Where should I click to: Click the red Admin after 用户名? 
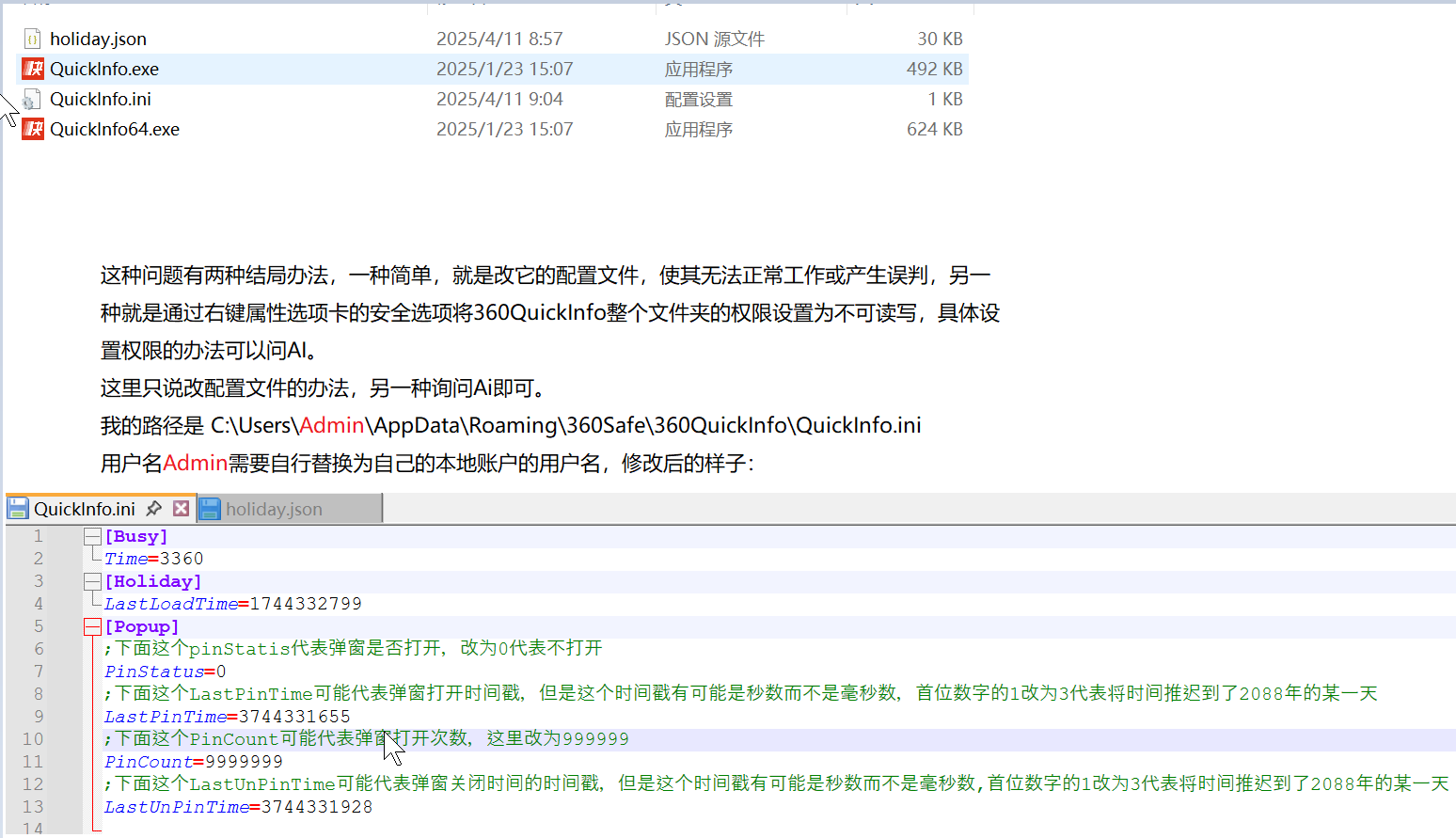[196, 463]
